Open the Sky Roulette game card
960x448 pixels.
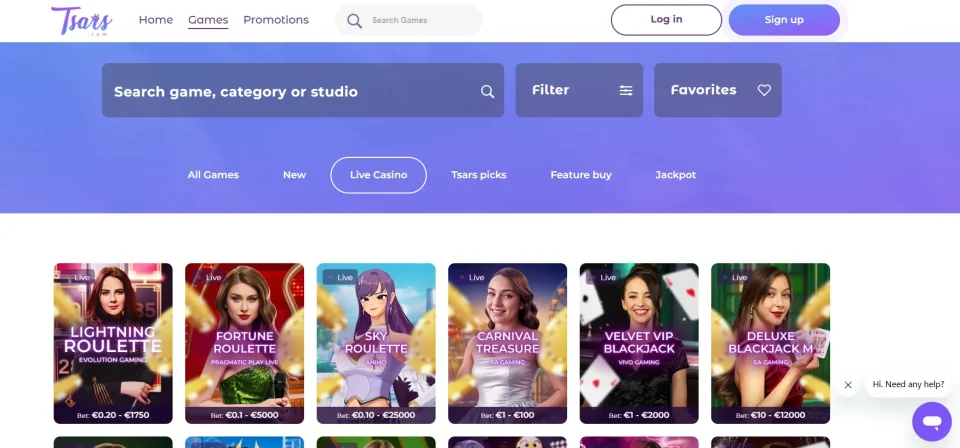click(376, 343)
